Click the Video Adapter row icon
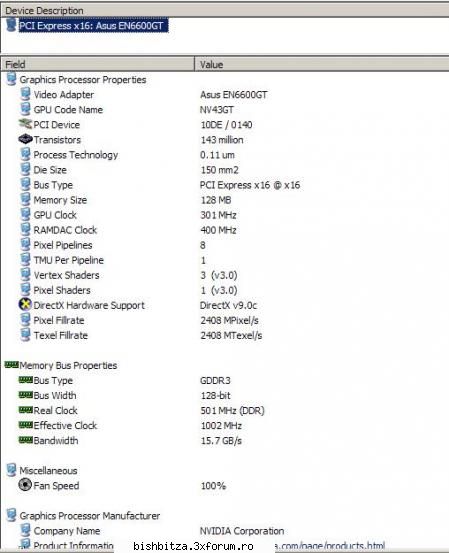 click(25, 94)
